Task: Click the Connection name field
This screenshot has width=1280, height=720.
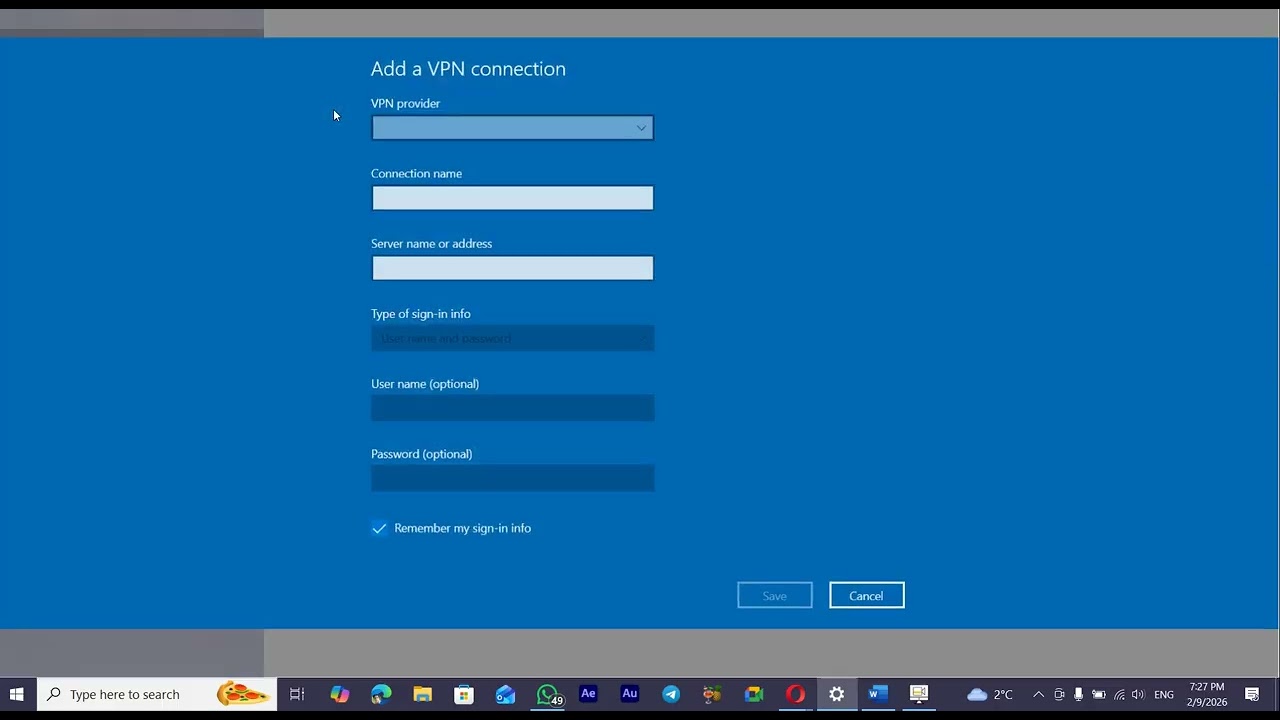Action: click(512, 198)
